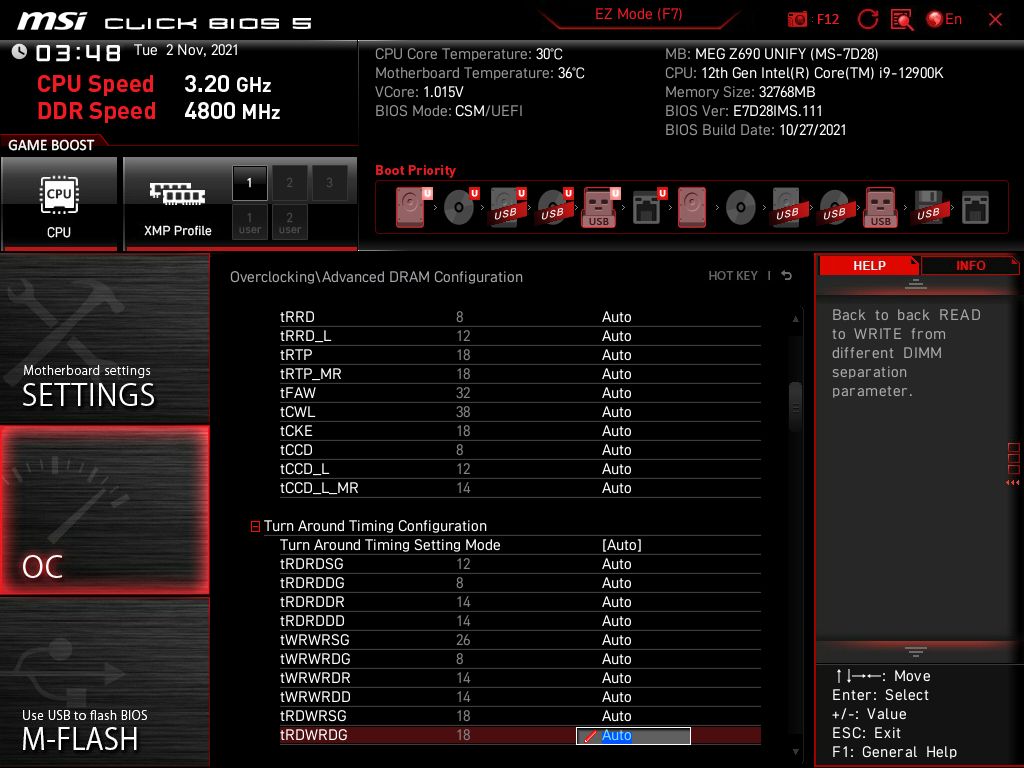
Task: Select XMP user profile 1
Action: pyautogui.click(x=249, y=222)
